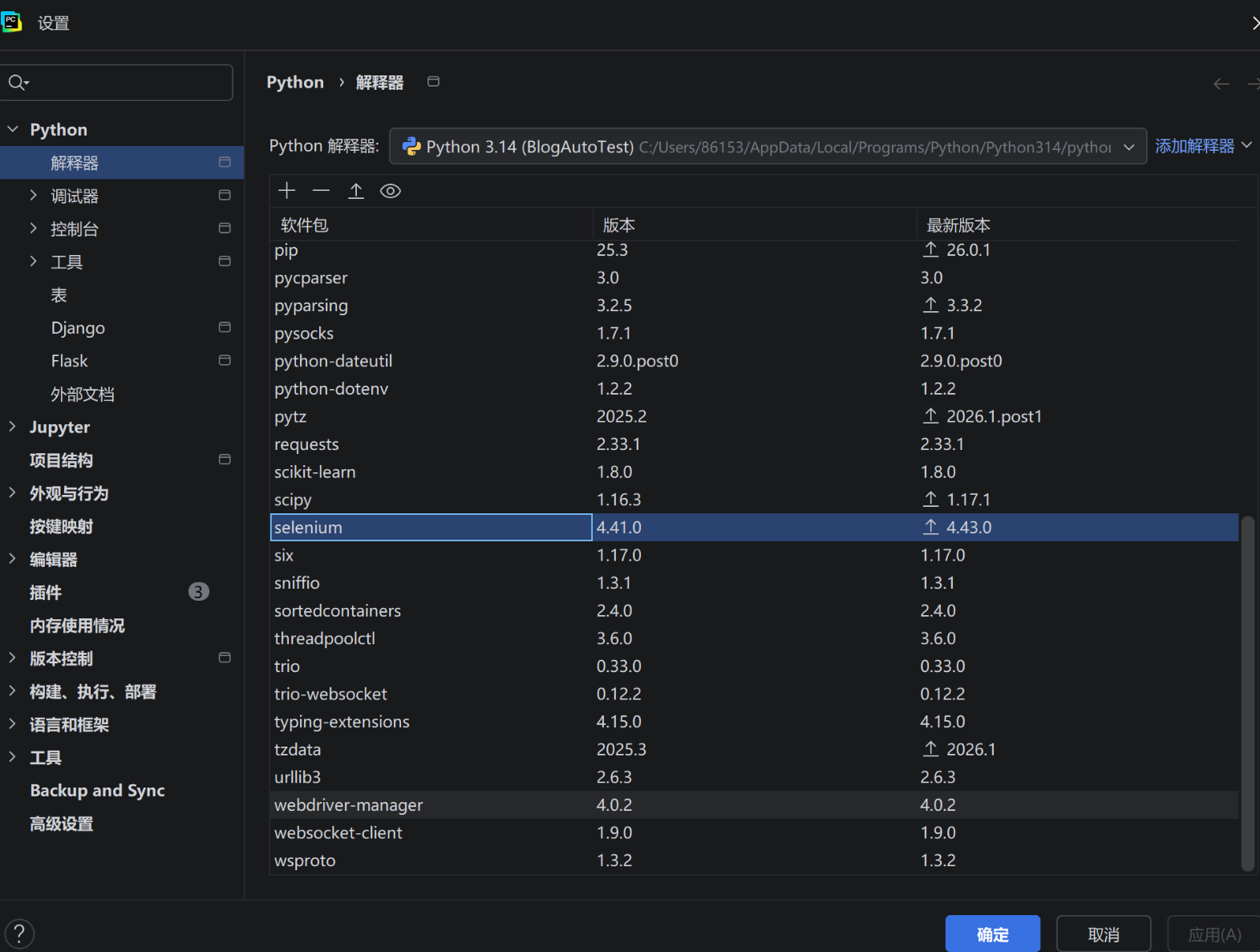Screen dimensions: 1260x952
Task: Click the search magnifier icon in settings
Action: [18, 83]
